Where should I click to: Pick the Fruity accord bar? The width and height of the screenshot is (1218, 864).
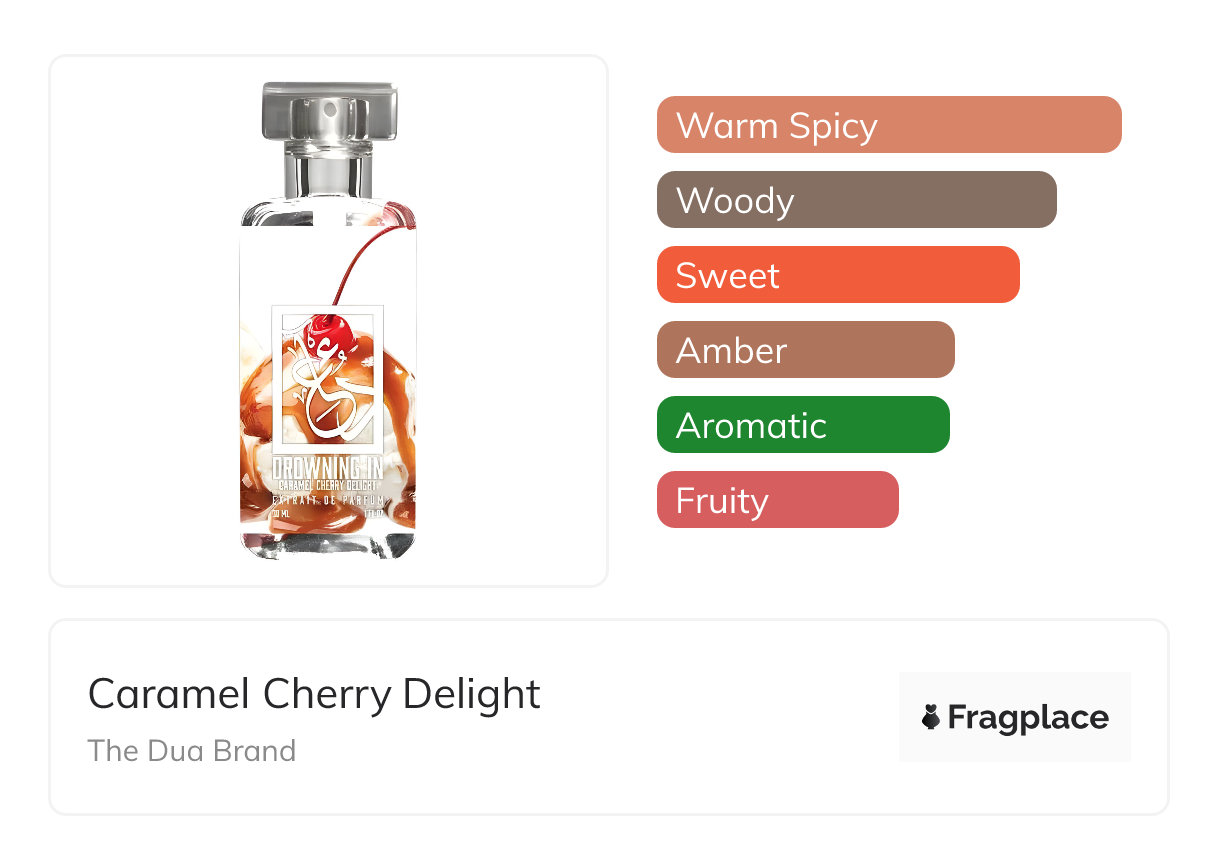777,500
